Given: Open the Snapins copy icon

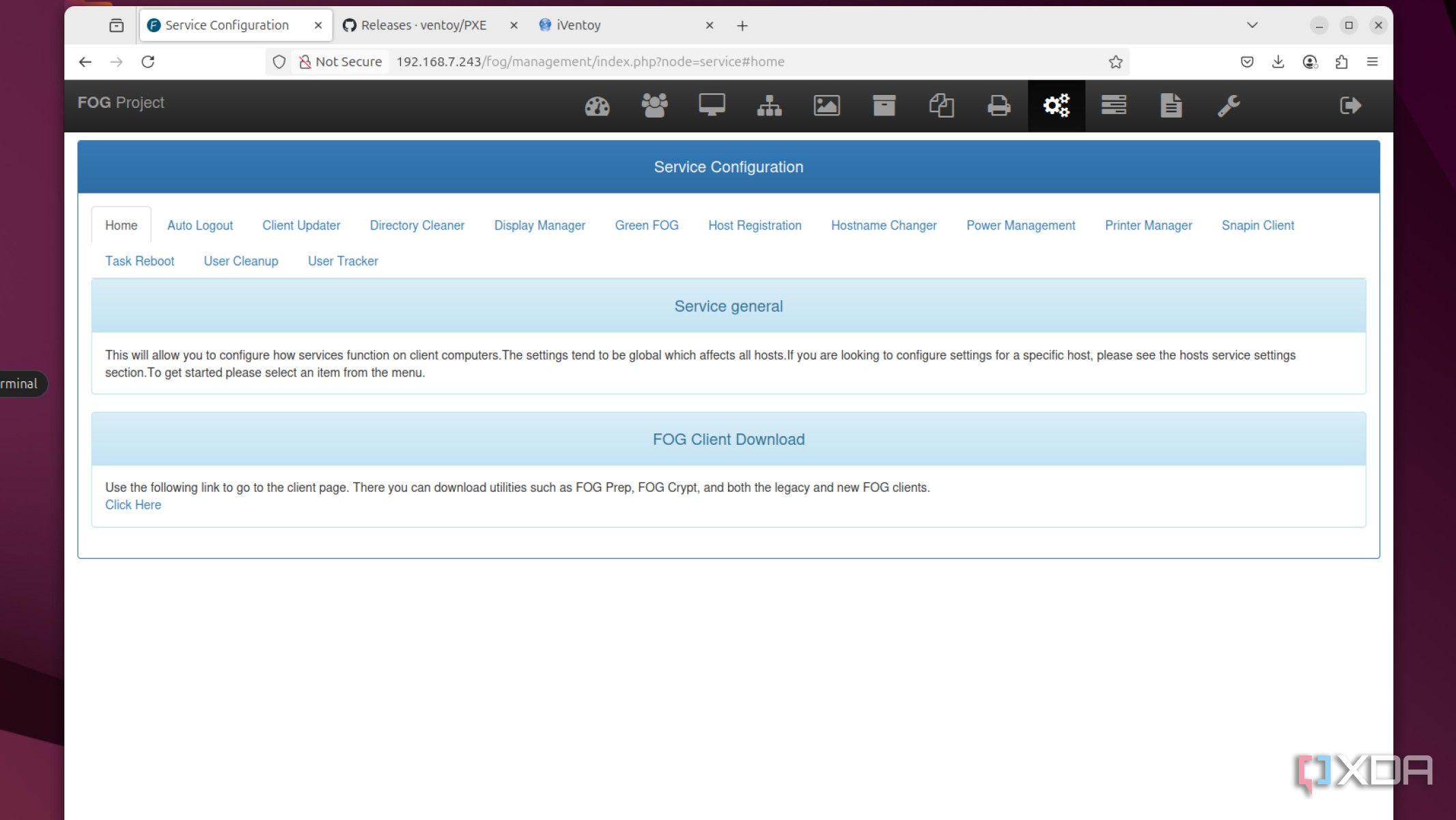Looking at the screenshot, I should pos(941,106).
